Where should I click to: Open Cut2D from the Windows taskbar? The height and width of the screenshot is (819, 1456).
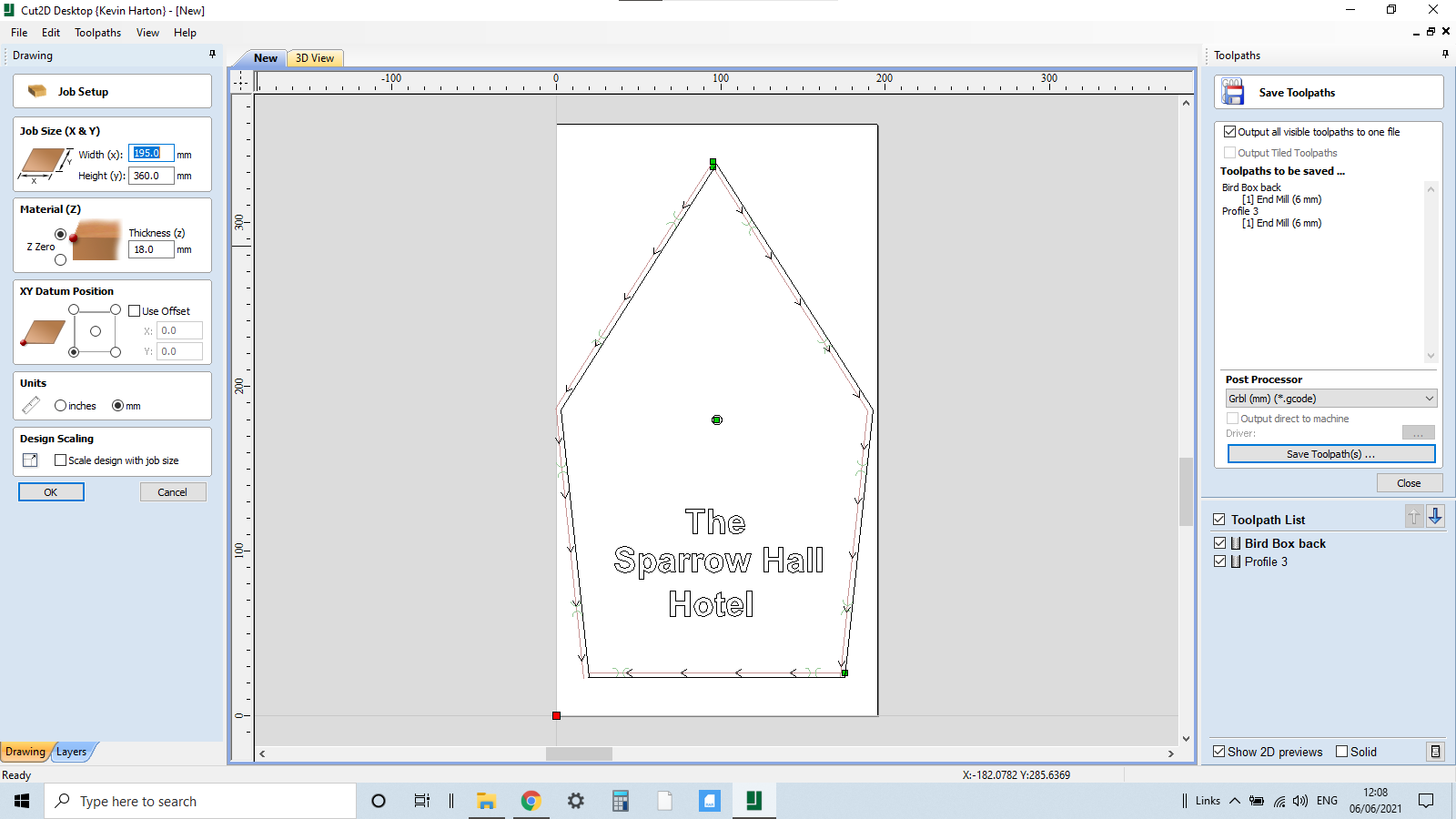pyautogui.click(x=753, y=801)
